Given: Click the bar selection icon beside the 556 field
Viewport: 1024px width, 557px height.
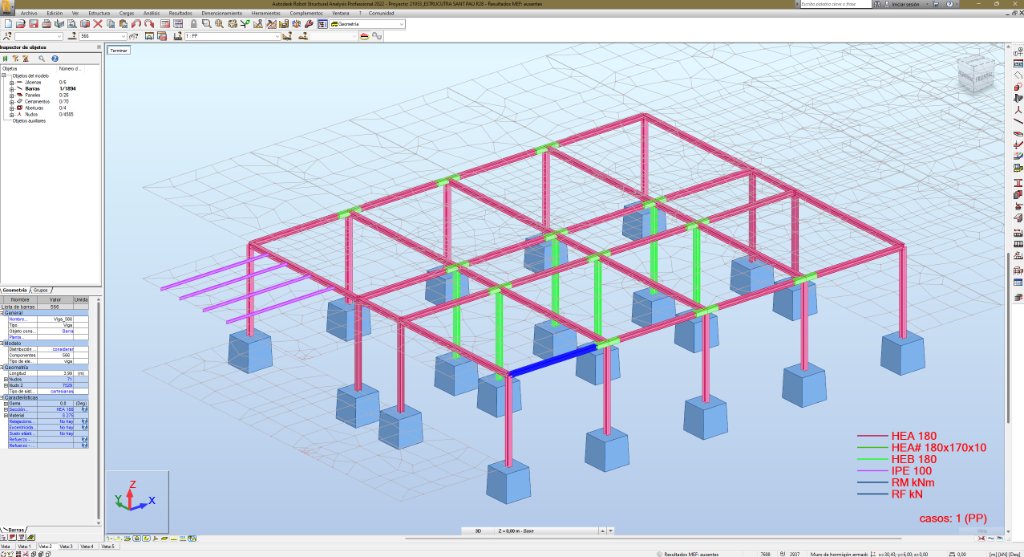Looking at the screenshot, I should point(72,37).
